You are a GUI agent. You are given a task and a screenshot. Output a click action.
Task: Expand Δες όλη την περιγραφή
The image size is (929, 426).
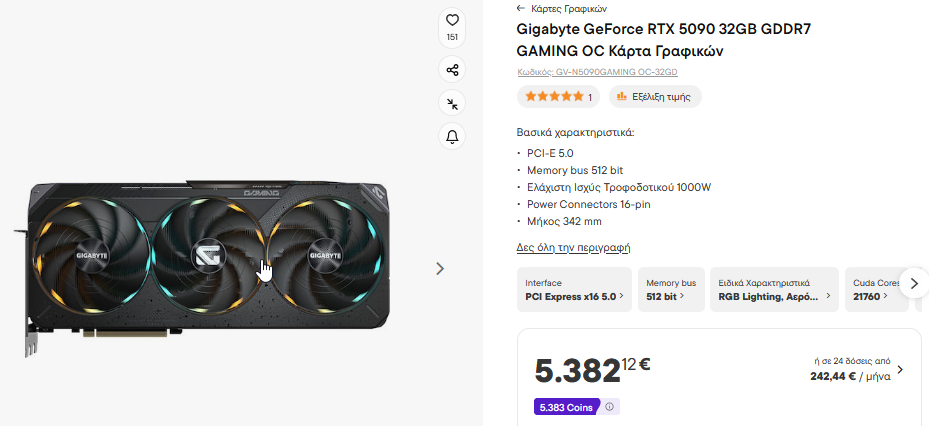[573, 247]
